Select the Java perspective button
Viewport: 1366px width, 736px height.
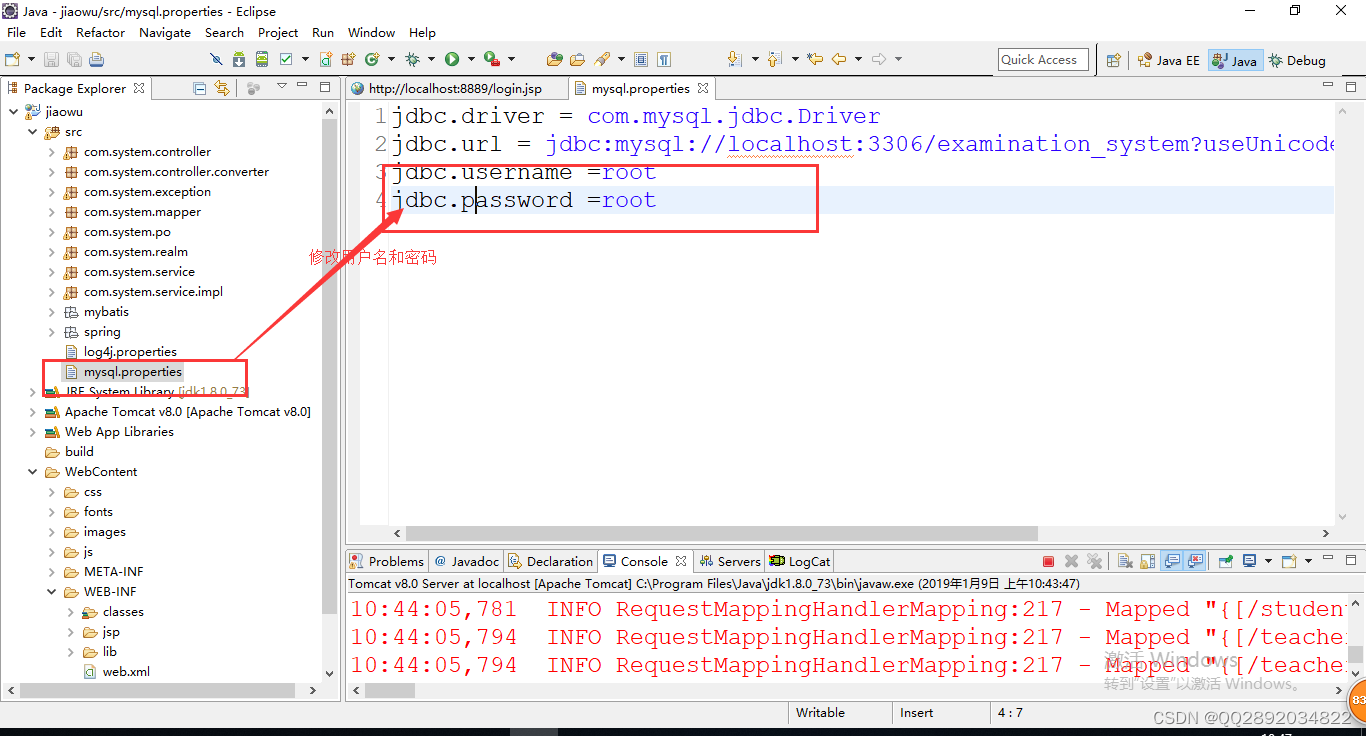pyautogui.click(x=1235, y=61)
